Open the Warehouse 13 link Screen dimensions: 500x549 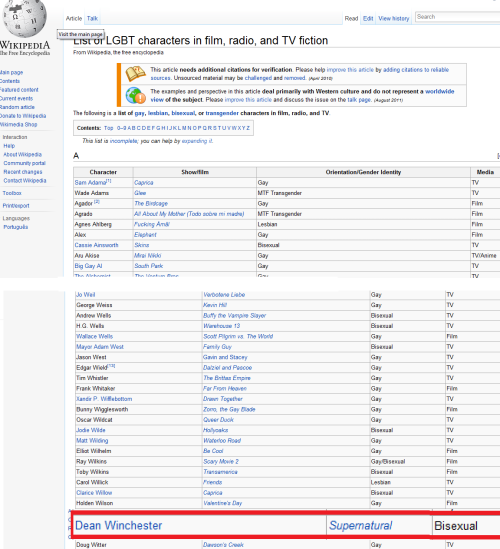tap(221, 326)
